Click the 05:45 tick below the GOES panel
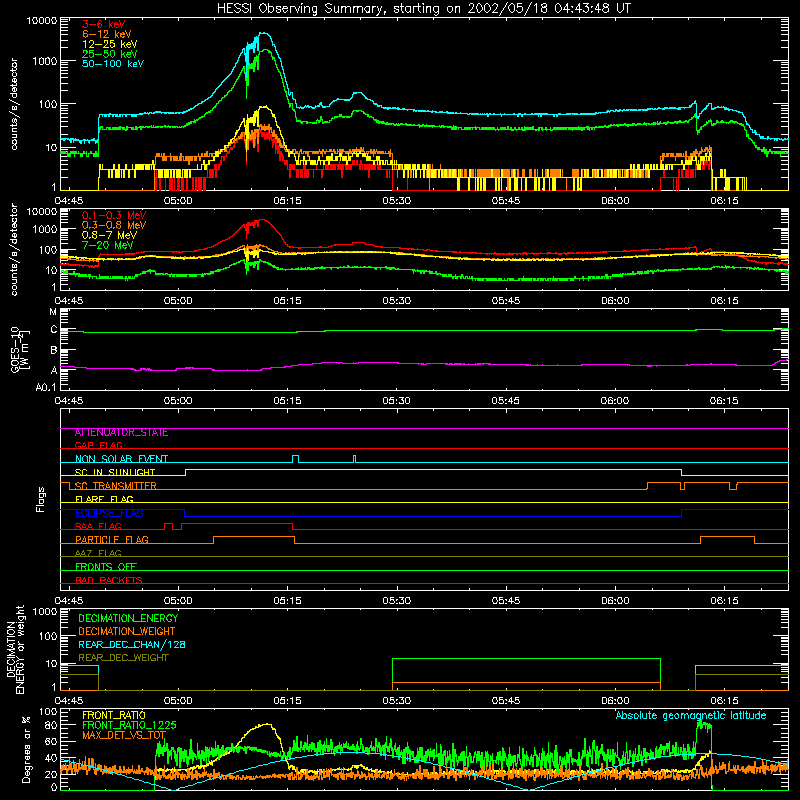 (506, 401)
